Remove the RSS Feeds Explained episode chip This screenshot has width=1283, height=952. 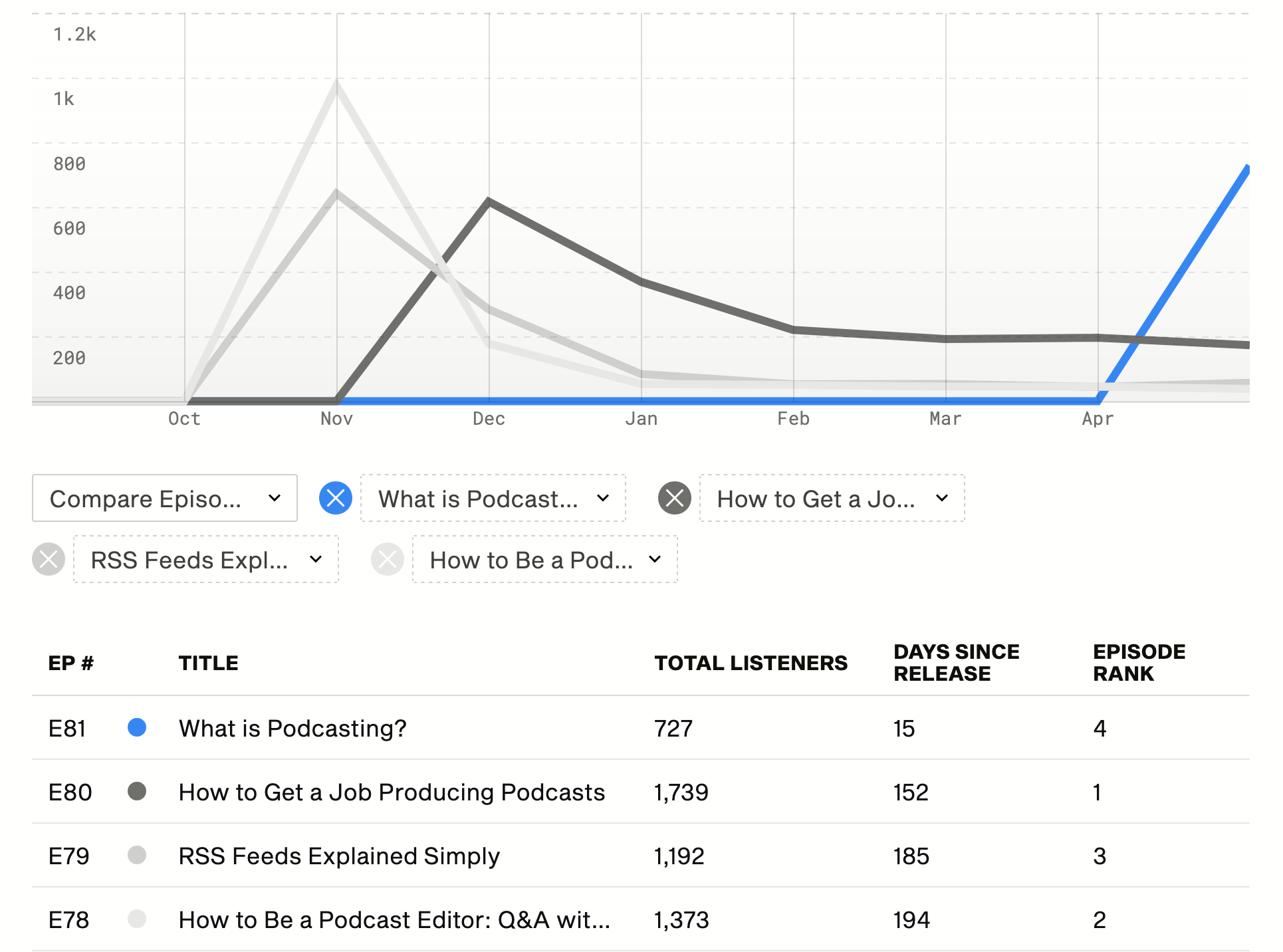49,559
